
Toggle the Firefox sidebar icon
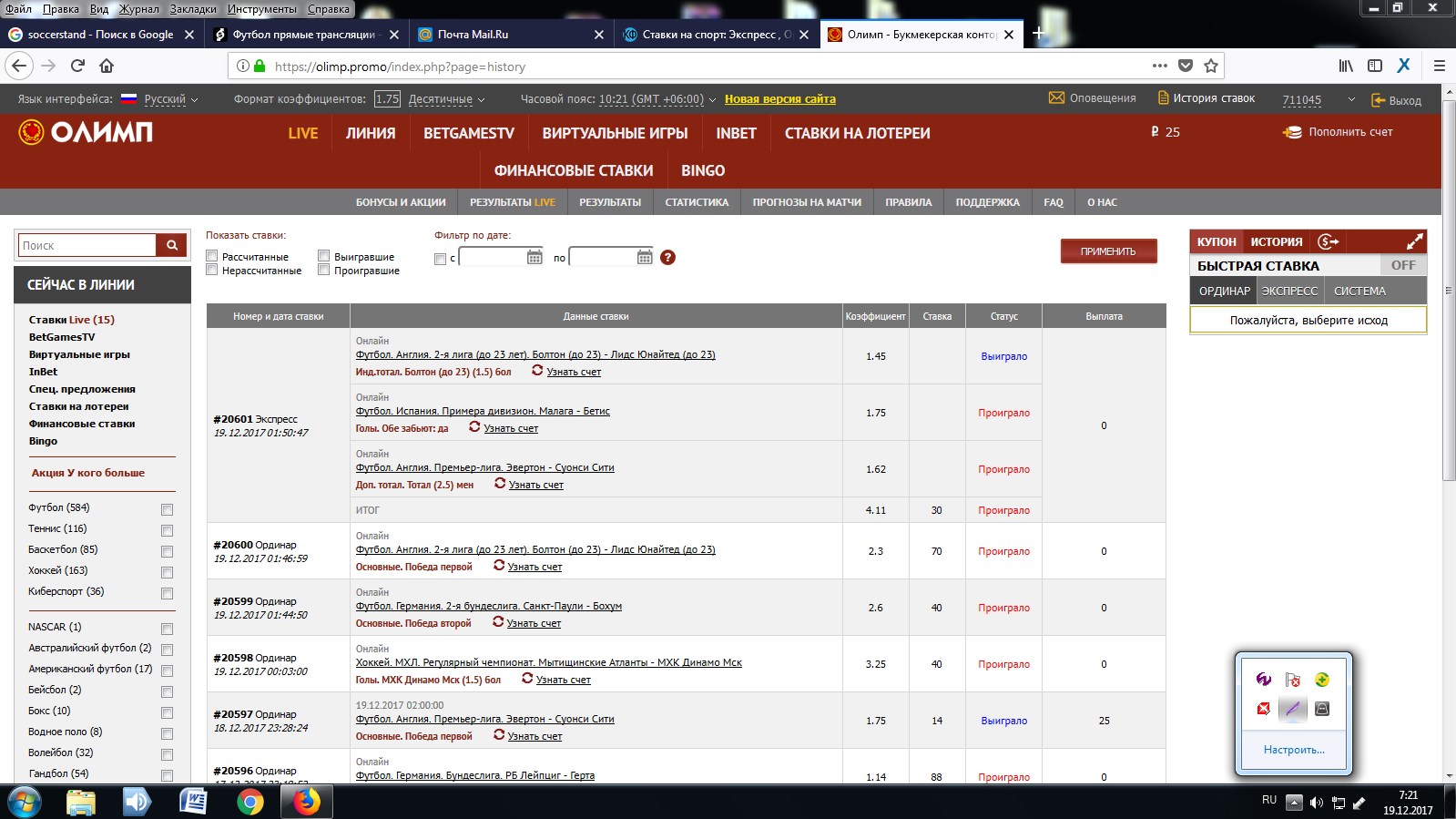[x=1375, y=66]
